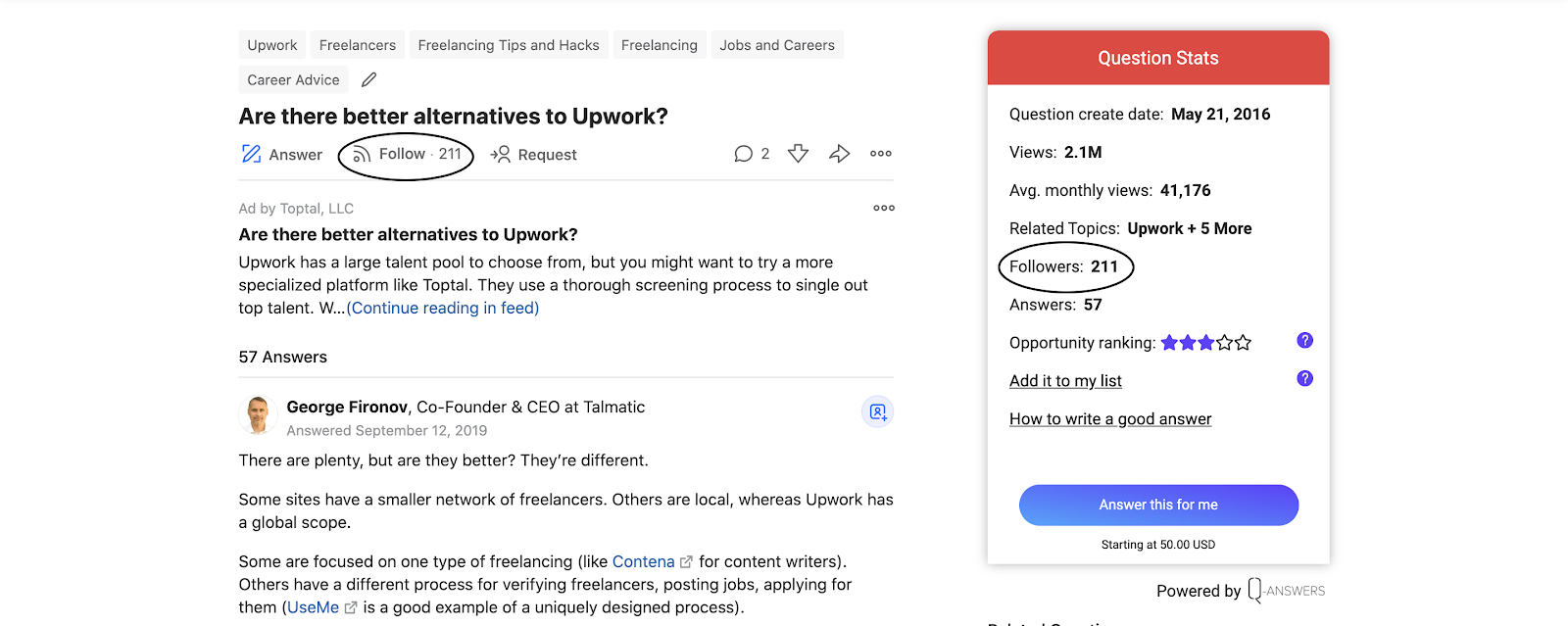Click the ad title about Upwork alternatives

coord(409,234)
